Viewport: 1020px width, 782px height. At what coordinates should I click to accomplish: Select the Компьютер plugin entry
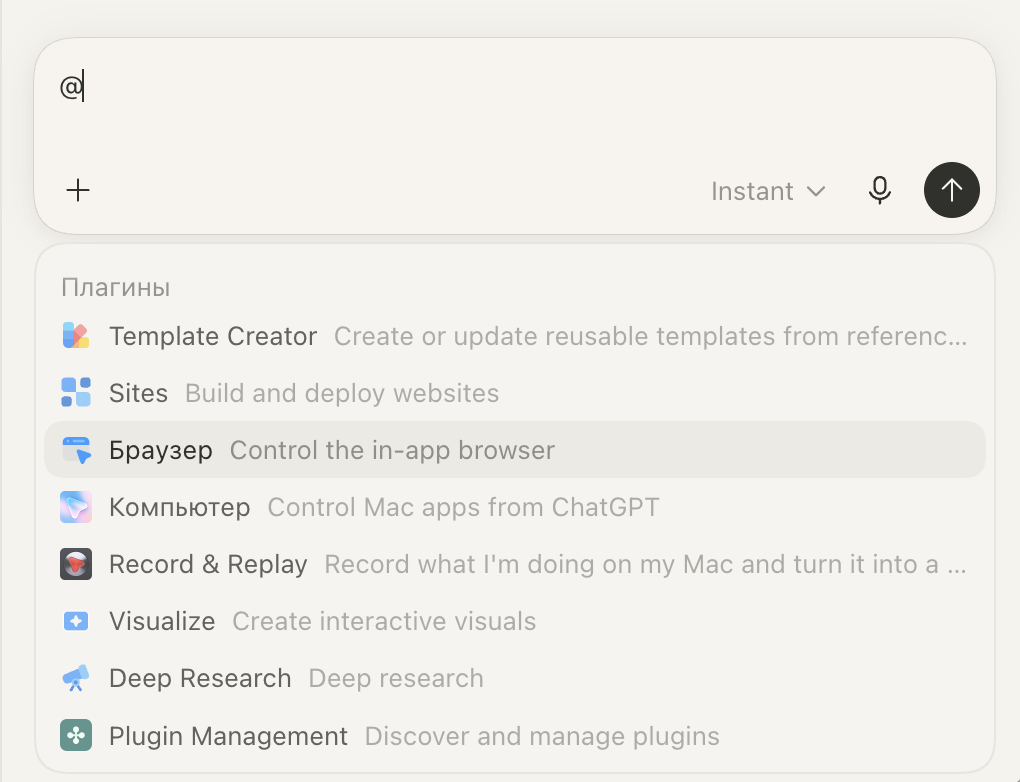(x=515, y=507)
